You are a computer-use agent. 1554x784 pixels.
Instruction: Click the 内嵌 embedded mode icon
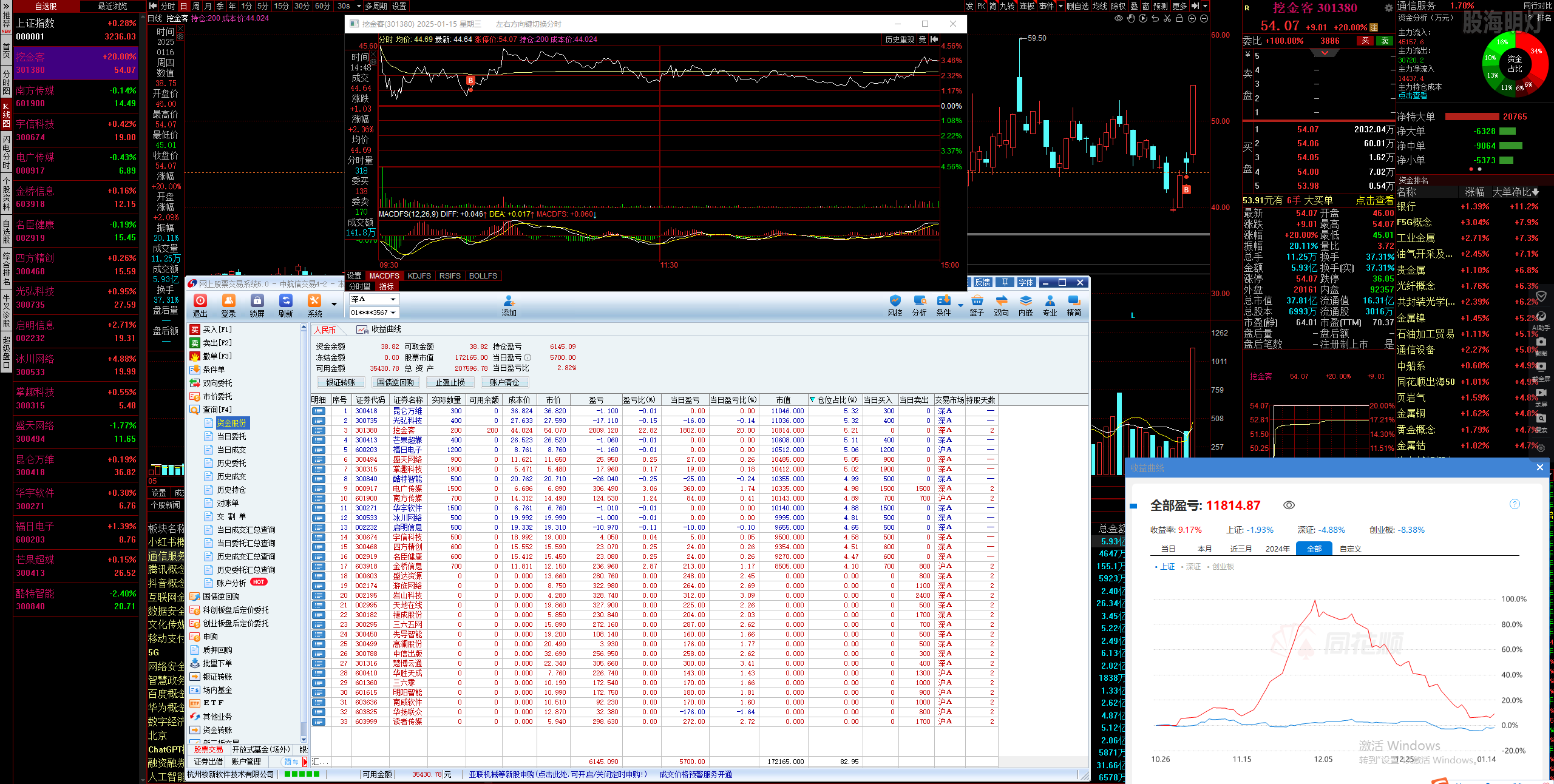[x=1025, y=305]
